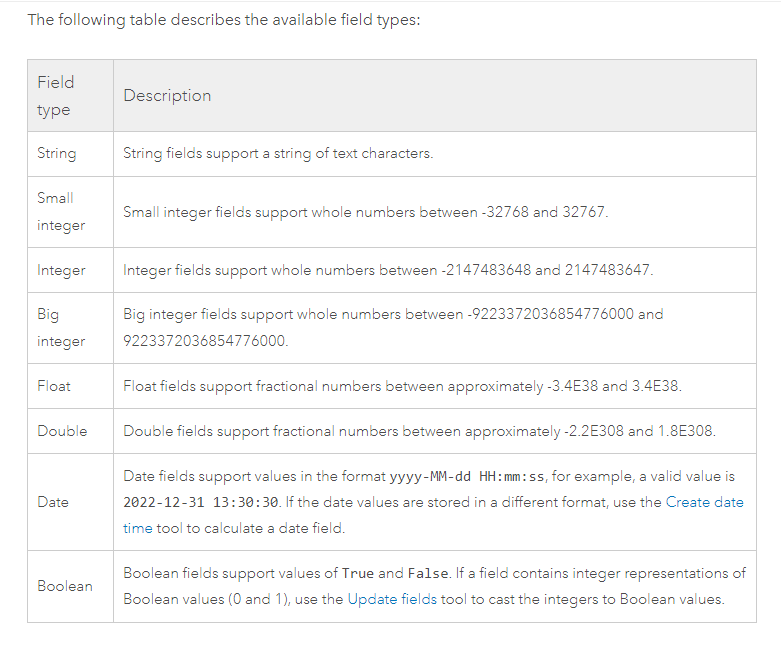Click the description mentioning -32768 and 32767
781x648 pixels.
point(365,212)
